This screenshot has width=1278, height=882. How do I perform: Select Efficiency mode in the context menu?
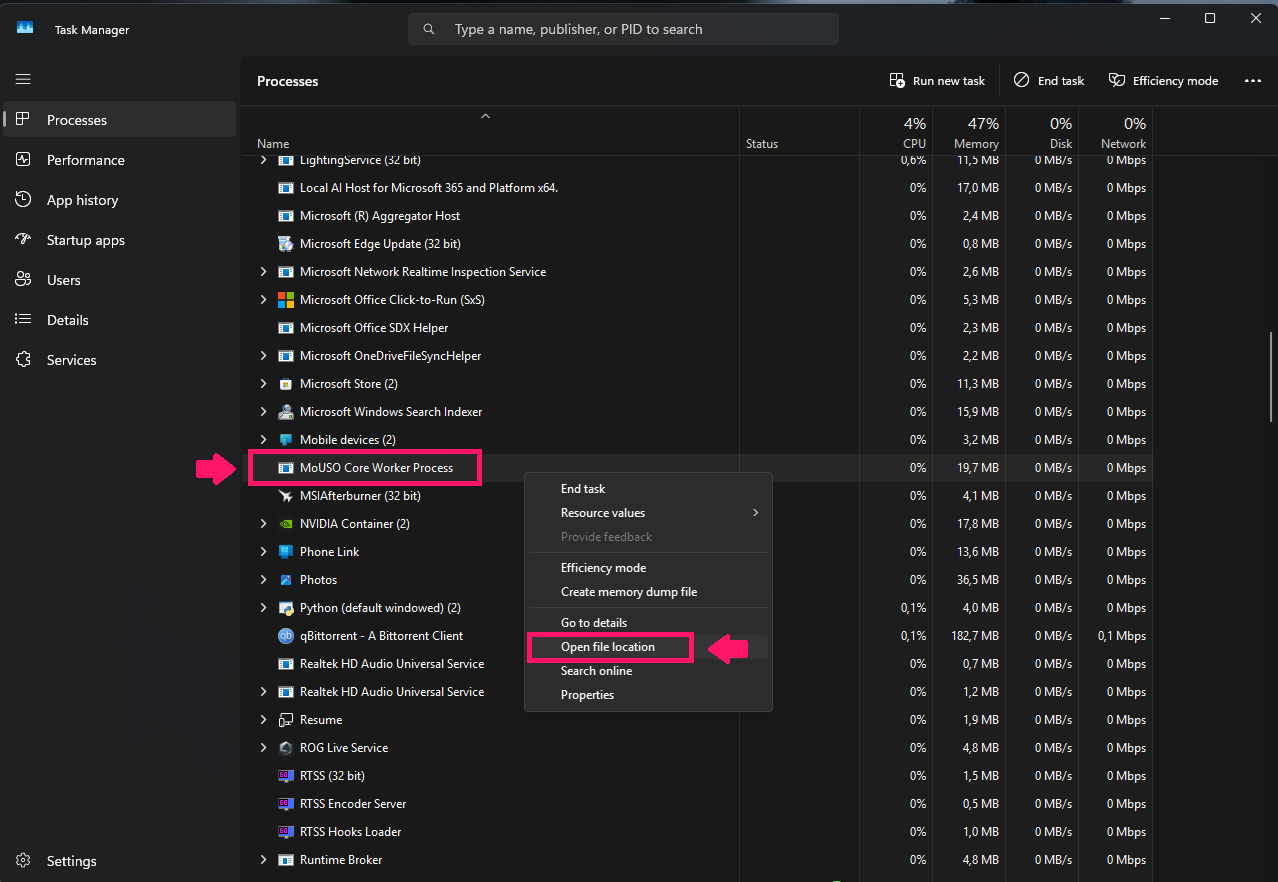pos(648,568)
